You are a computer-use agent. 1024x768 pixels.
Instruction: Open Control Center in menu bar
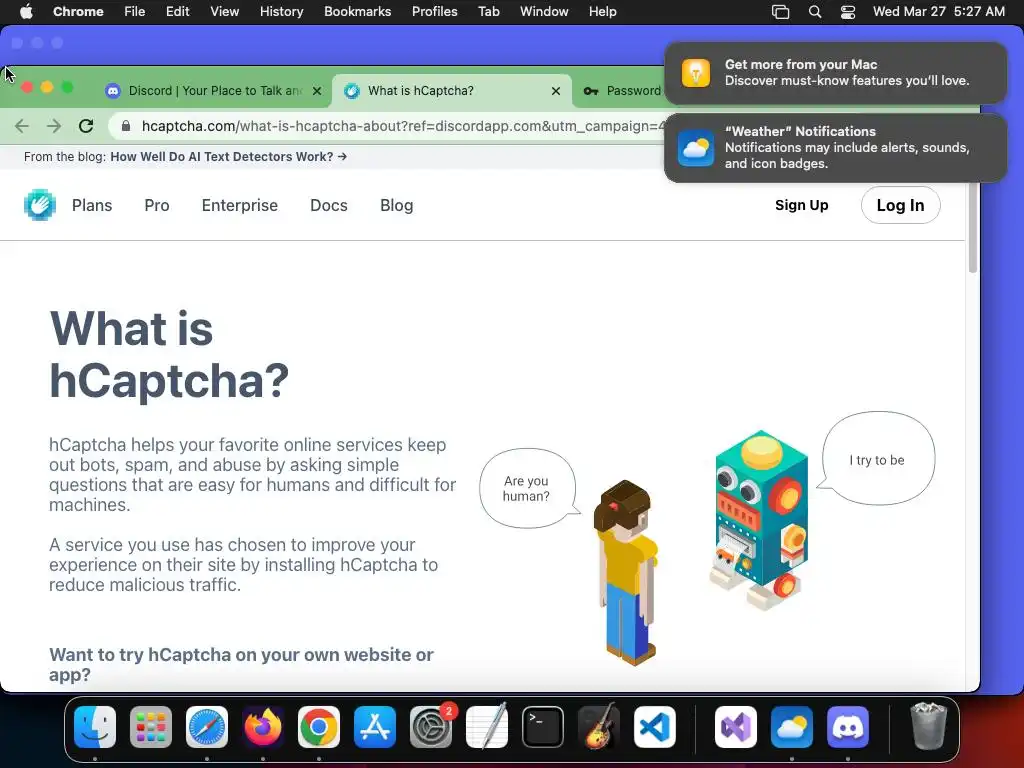point(848,12)
